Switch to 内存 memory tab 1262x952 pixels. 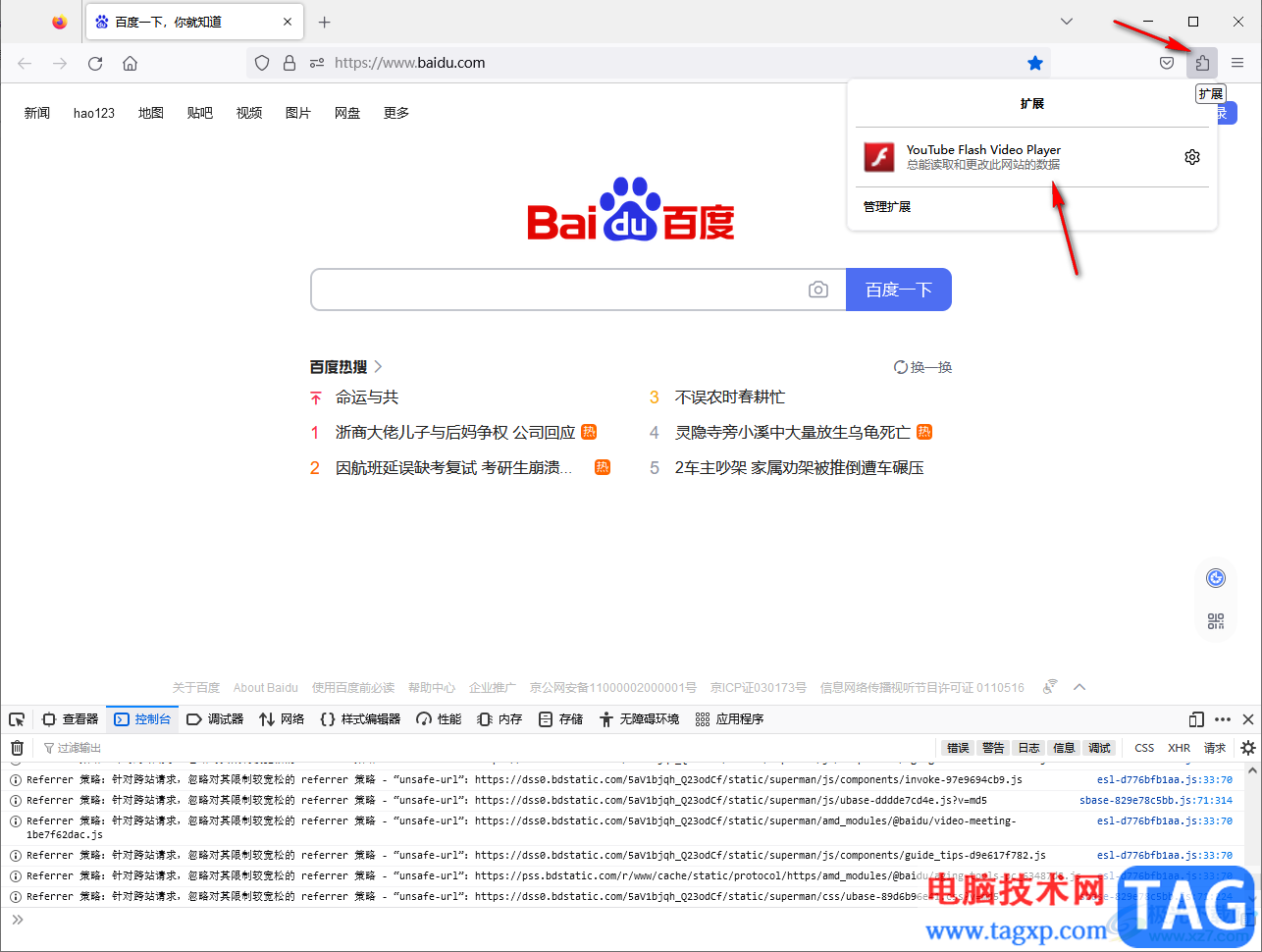coord(500,719)
